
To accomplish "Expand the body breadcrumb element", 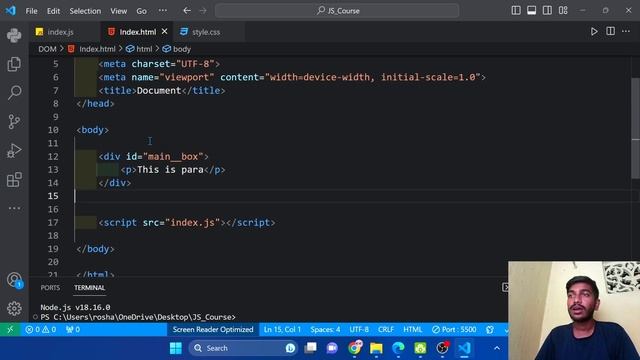I will coord(181,49).
